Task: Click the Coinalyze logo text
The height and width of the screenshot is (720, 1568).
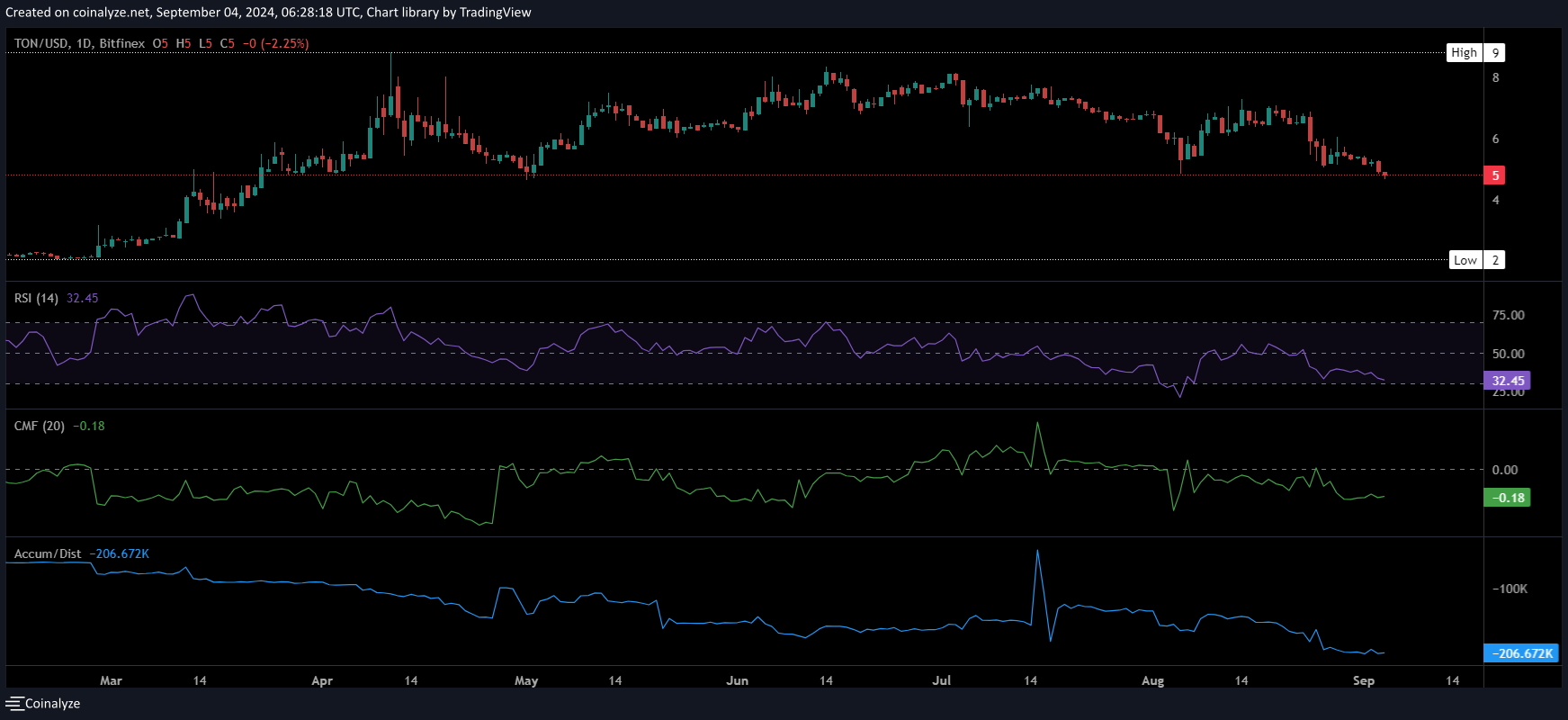Action: tap(53, 704)
